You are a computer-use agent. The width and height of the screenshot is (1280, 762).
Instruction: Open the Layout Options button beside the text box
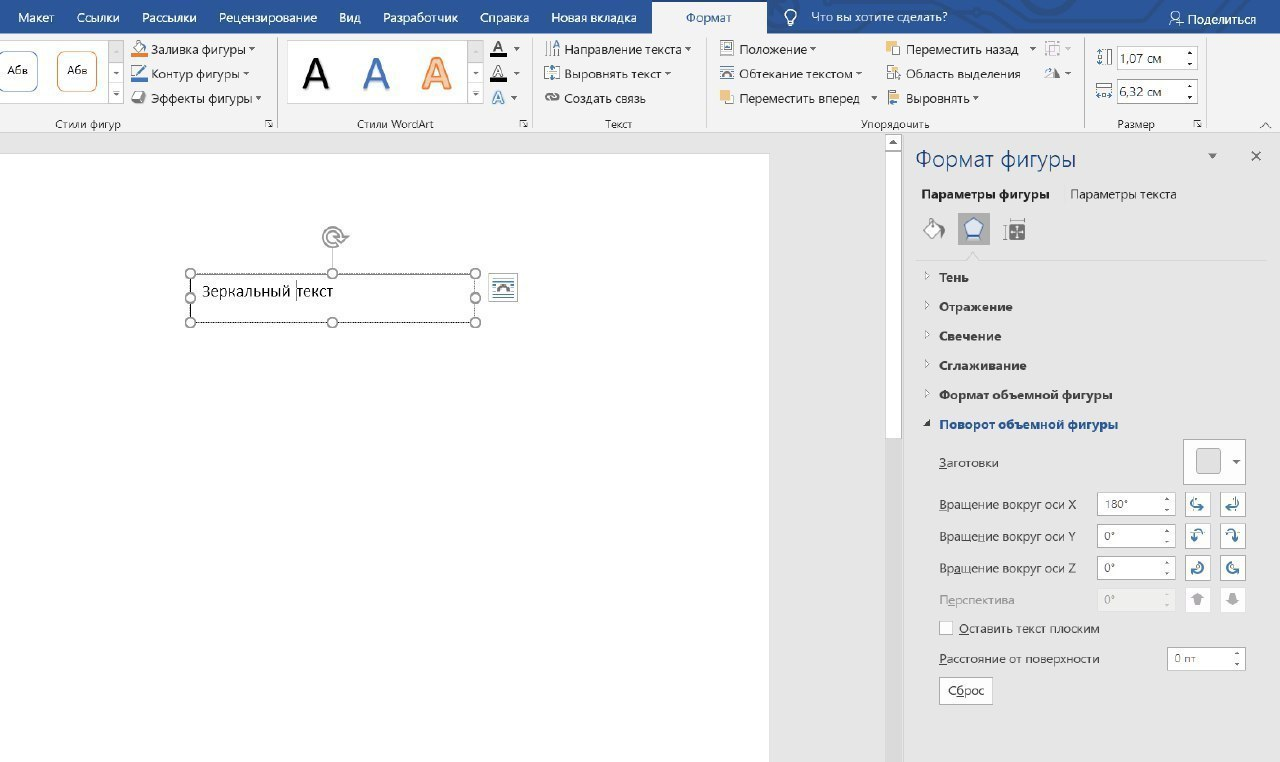(503, 288)
